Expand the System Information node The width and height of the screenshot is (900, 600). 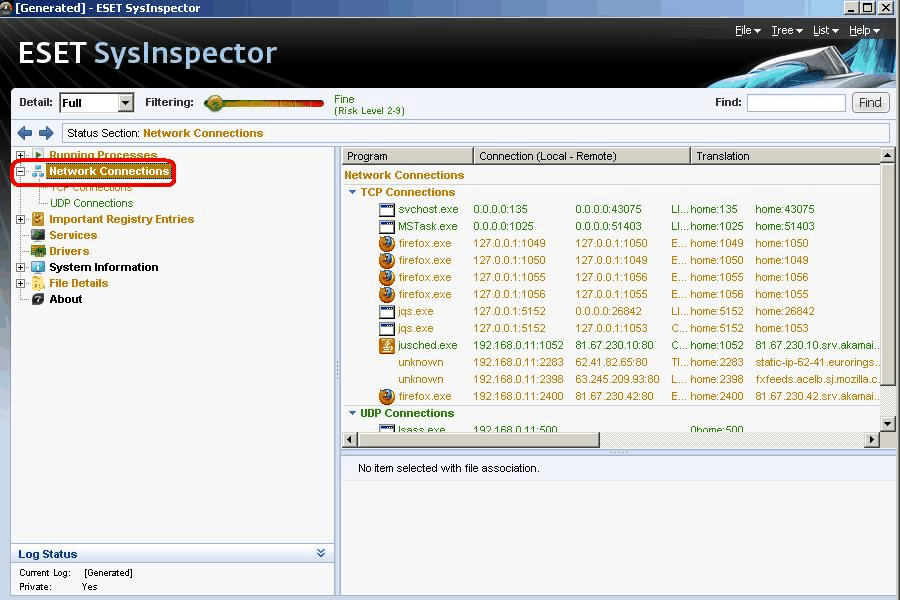pyautogui.click(x=21, y=267)
